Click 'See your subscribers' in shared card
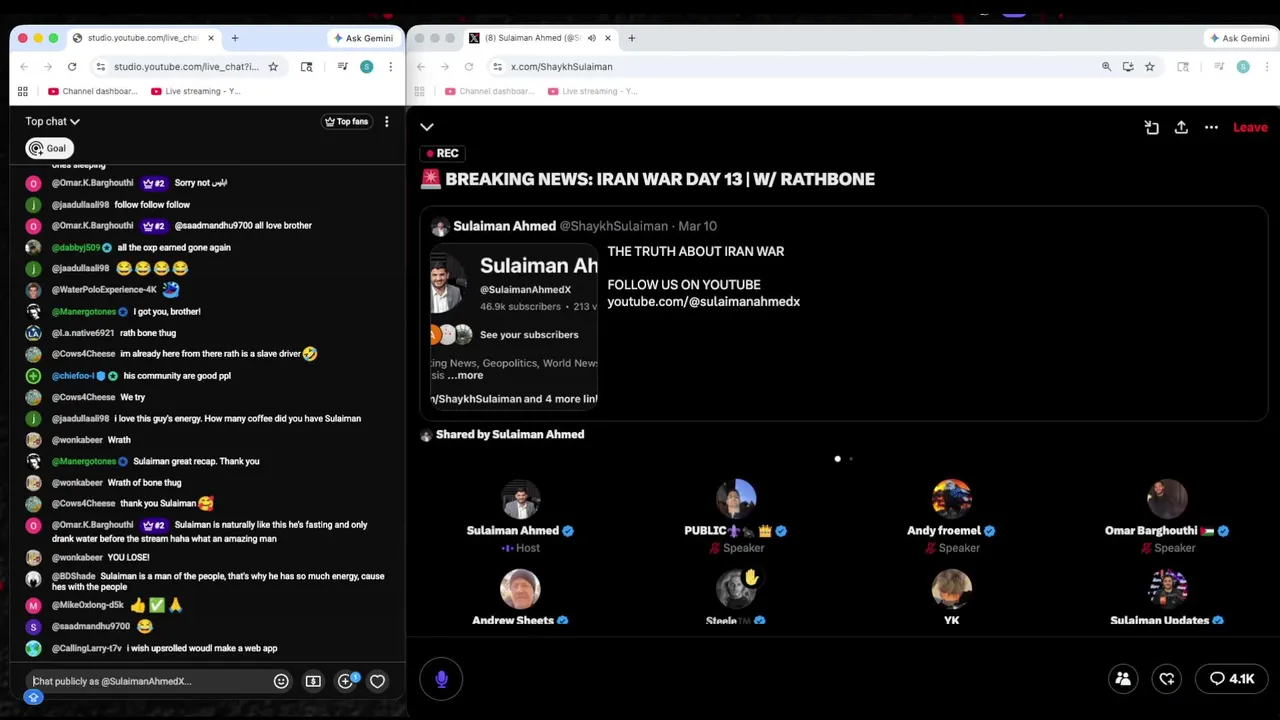 tap(529, 335)
